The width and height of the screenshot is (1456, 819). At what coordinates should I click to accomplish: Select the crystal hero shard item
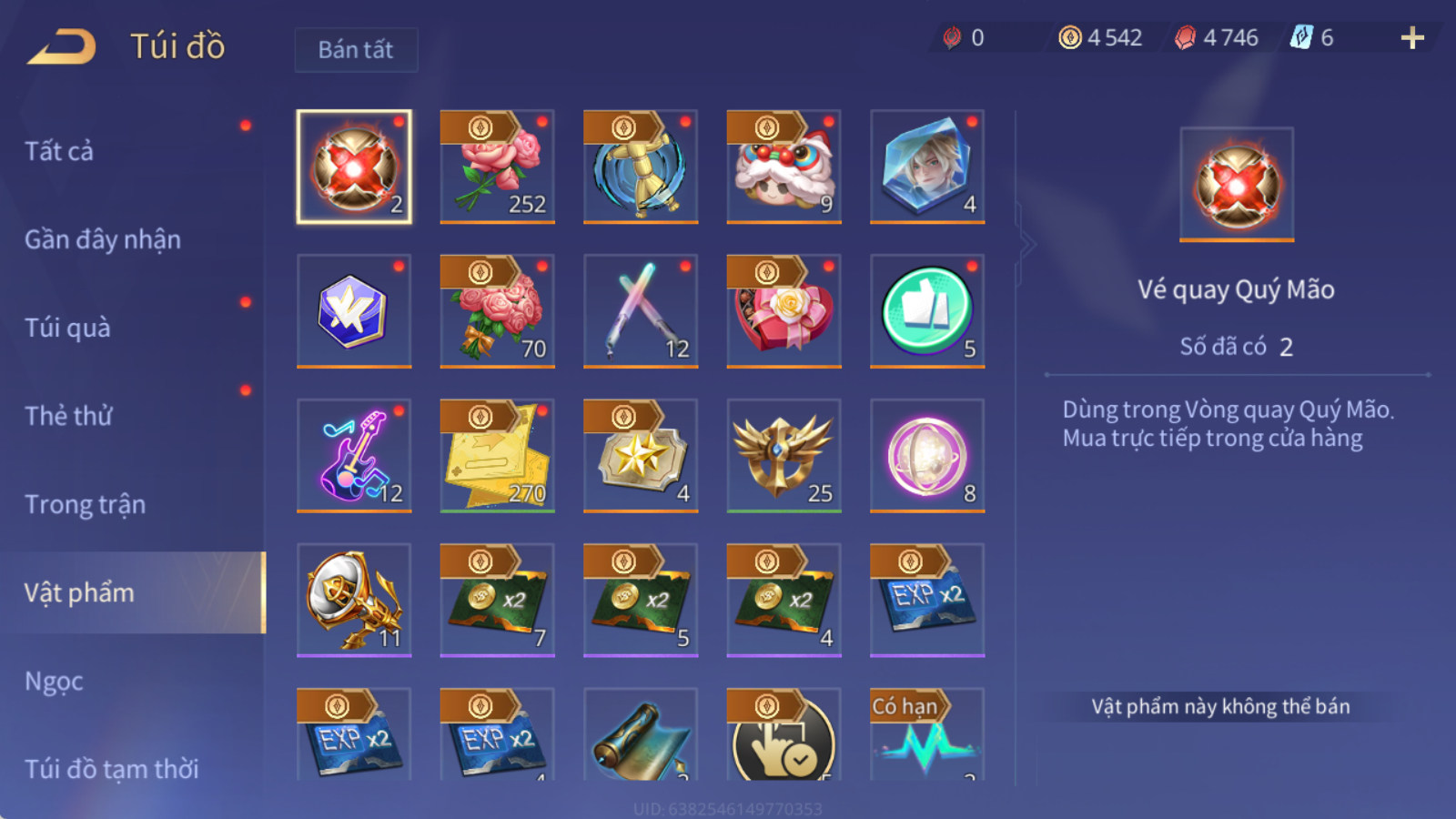pyautogui.click(x=927, y=167)
